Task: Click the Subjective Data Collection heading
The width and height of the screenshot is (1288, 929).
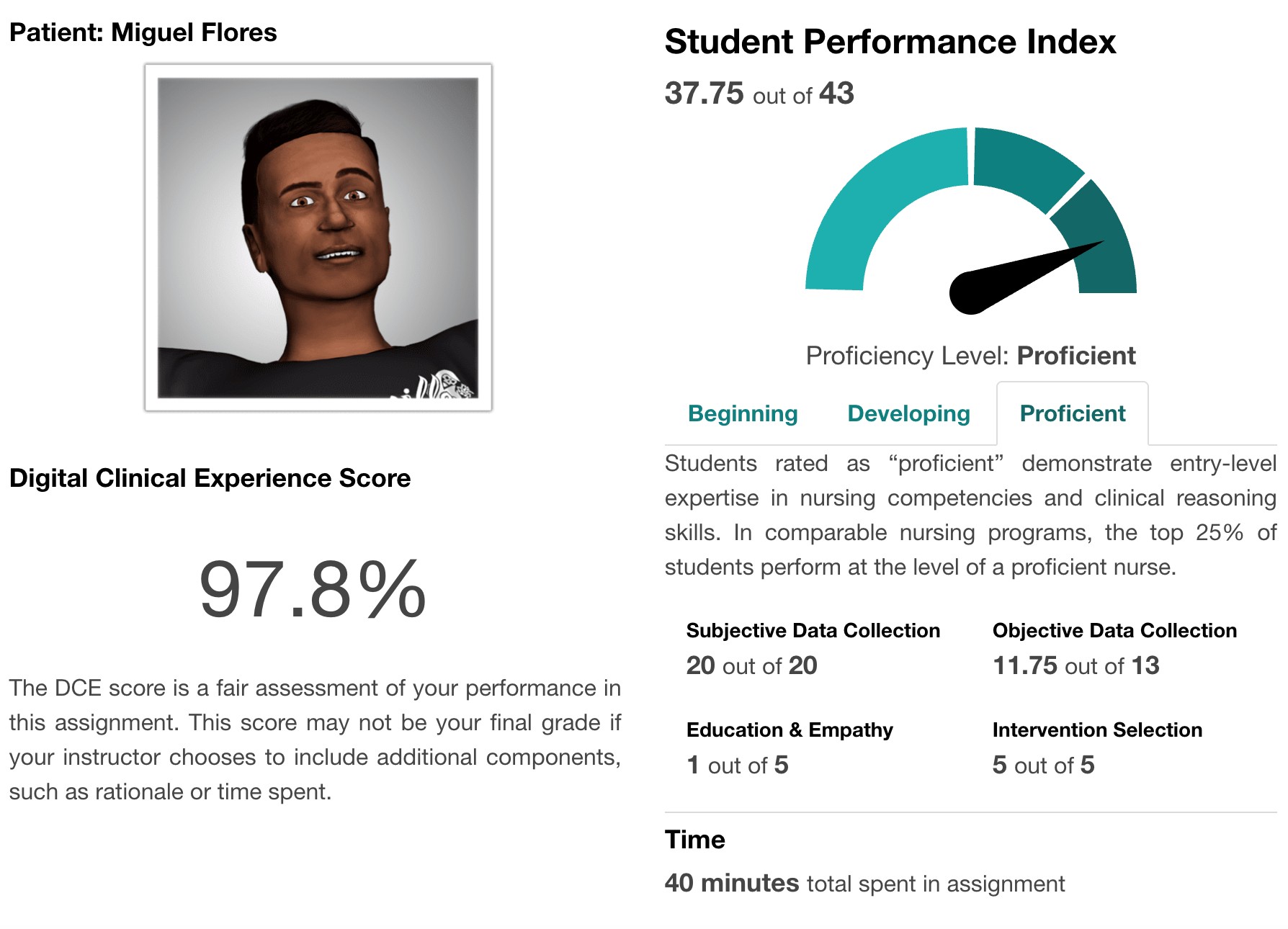Action: 813,630
